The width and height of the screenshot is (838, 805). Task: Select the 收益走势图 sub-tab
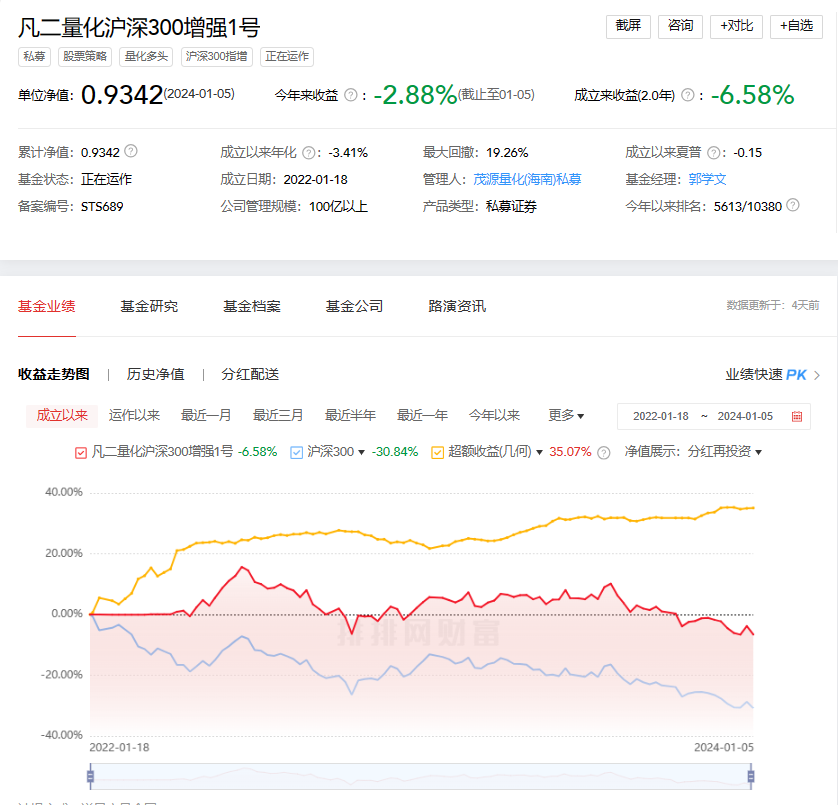point(53,374)
